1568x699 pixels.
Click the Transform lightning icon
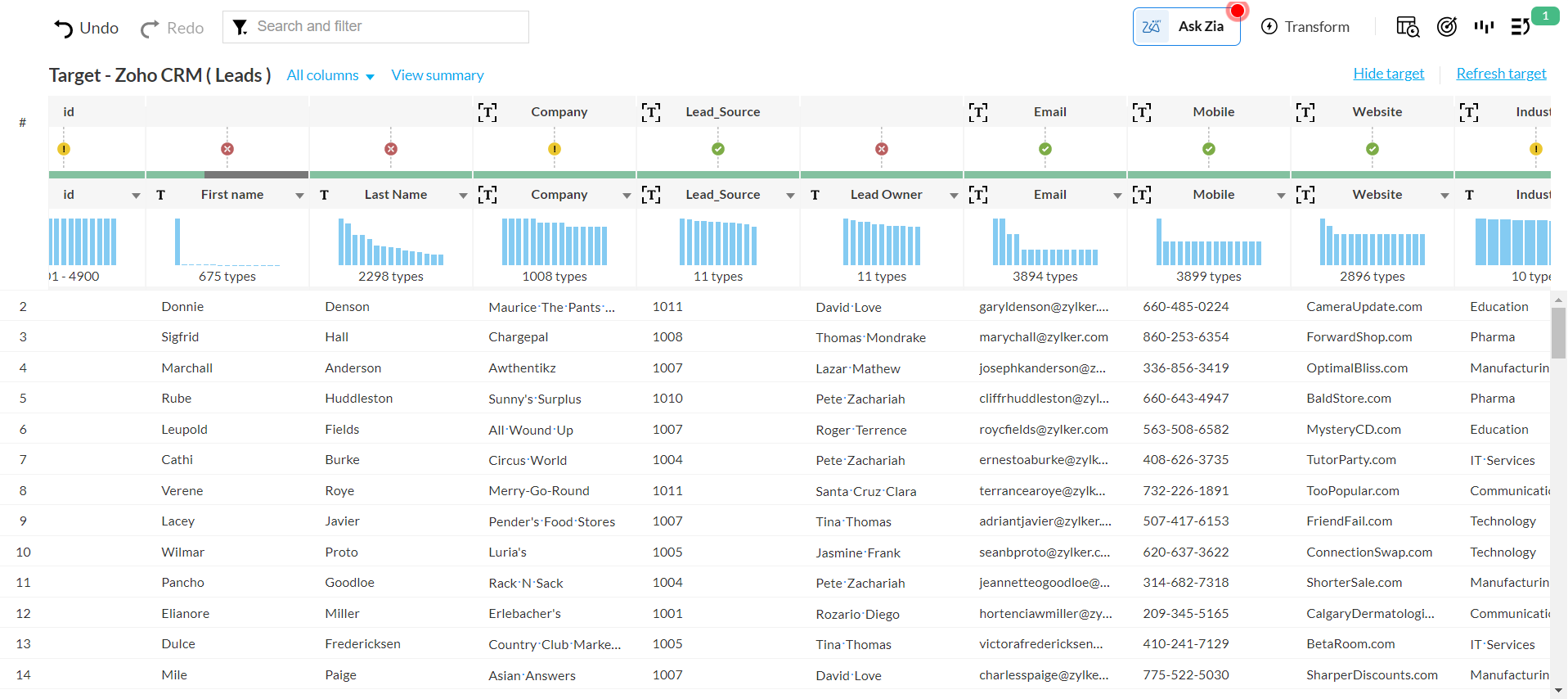pos(1269,26)
